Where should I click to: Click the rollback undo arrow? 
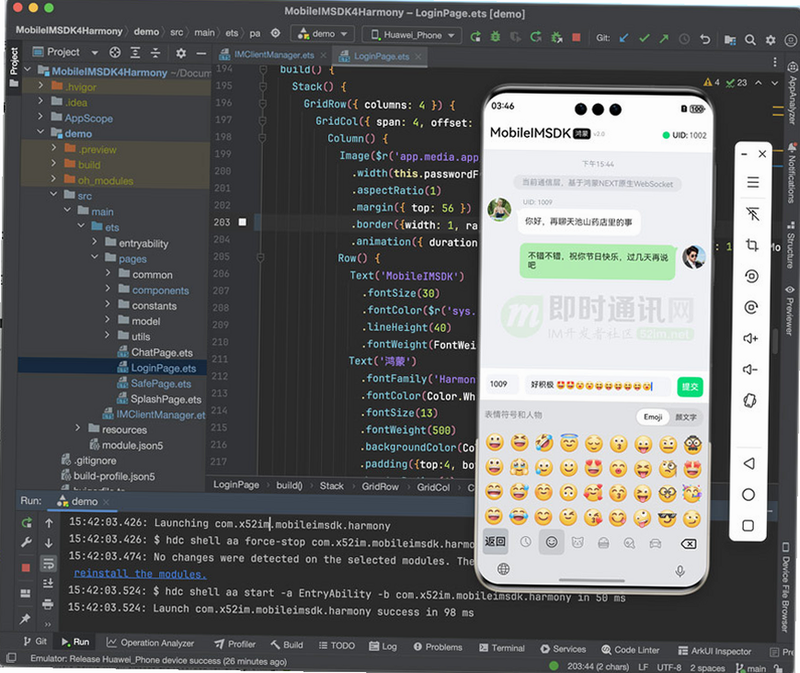(x=705, y=39)
